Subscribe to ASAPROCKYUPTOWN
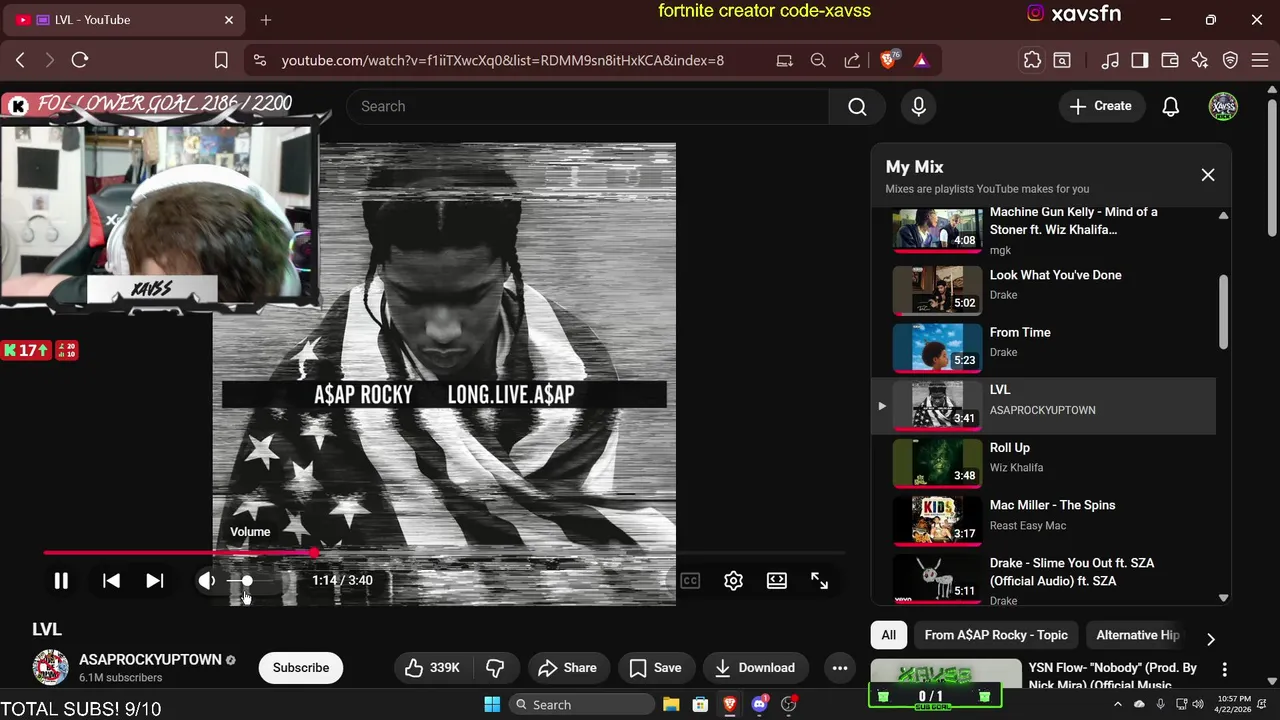 pos(301,668)
